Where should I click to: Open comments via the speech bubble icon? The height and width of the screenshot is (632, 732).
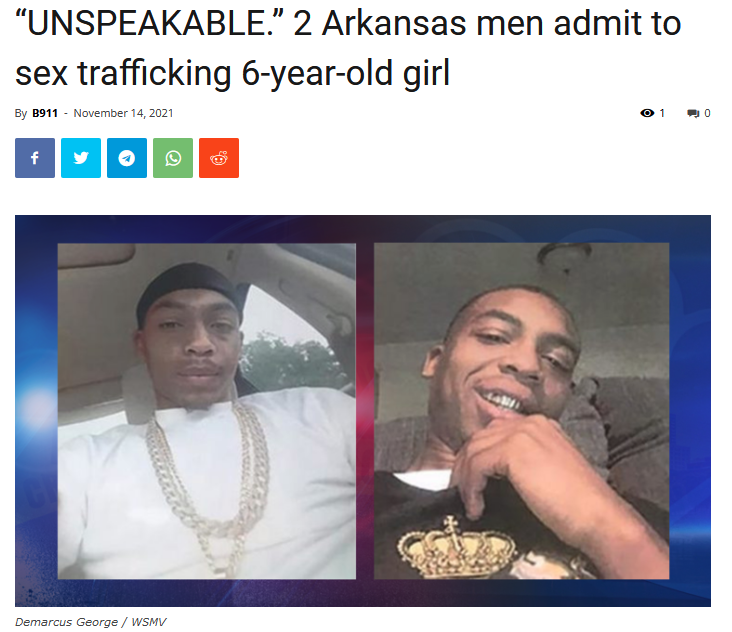click(693, 113)
